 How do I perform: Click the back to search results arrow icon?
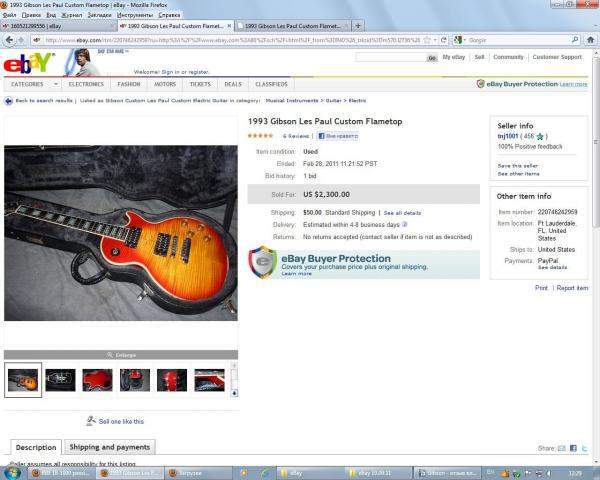pos(8,101)
